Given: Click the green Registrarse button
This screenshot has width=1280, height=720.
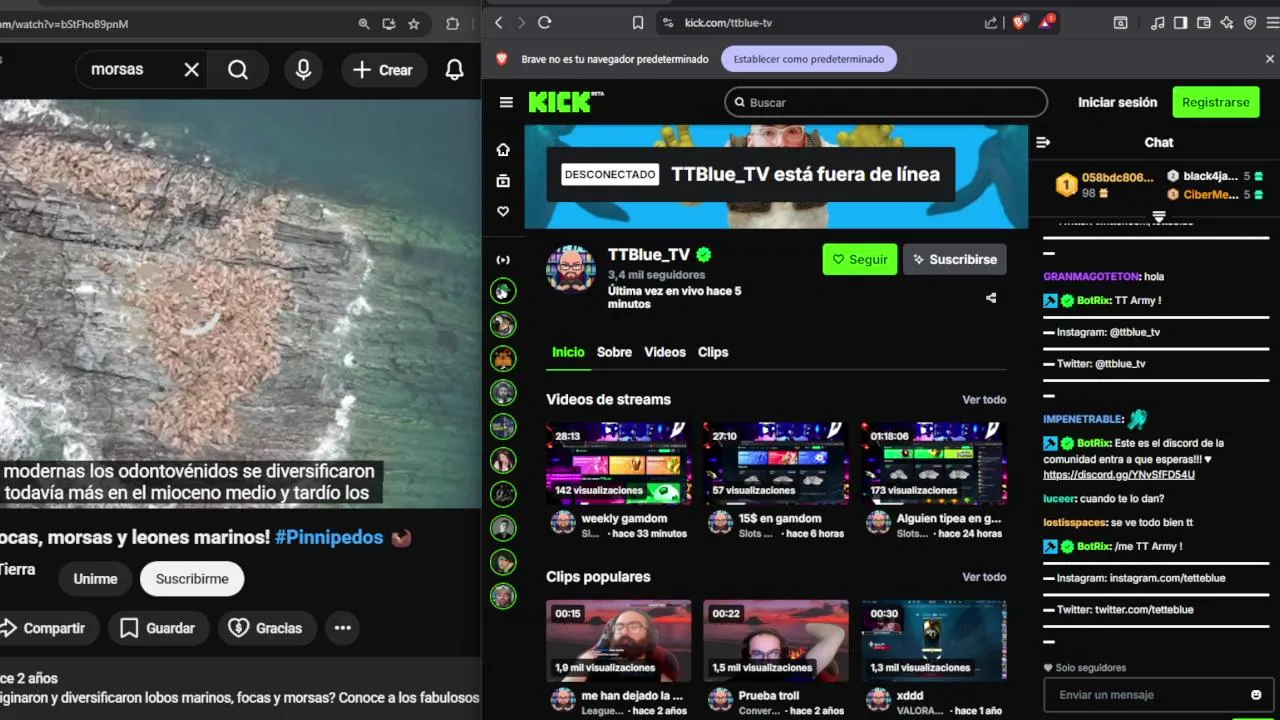Looking at the screenshot, I should 1215,102.
